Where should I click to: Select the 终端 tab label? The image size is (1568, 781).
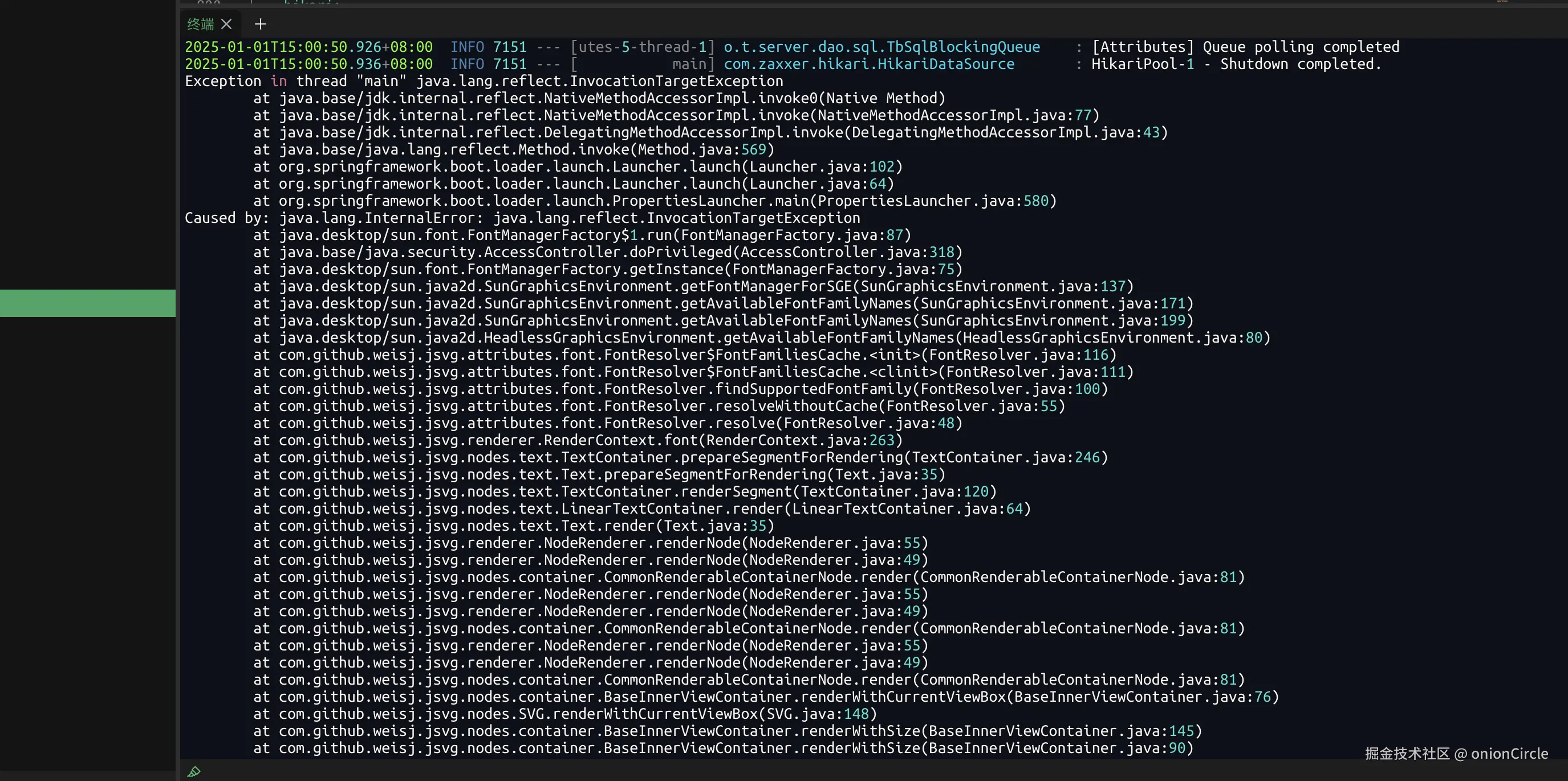[x=200, y=24]
